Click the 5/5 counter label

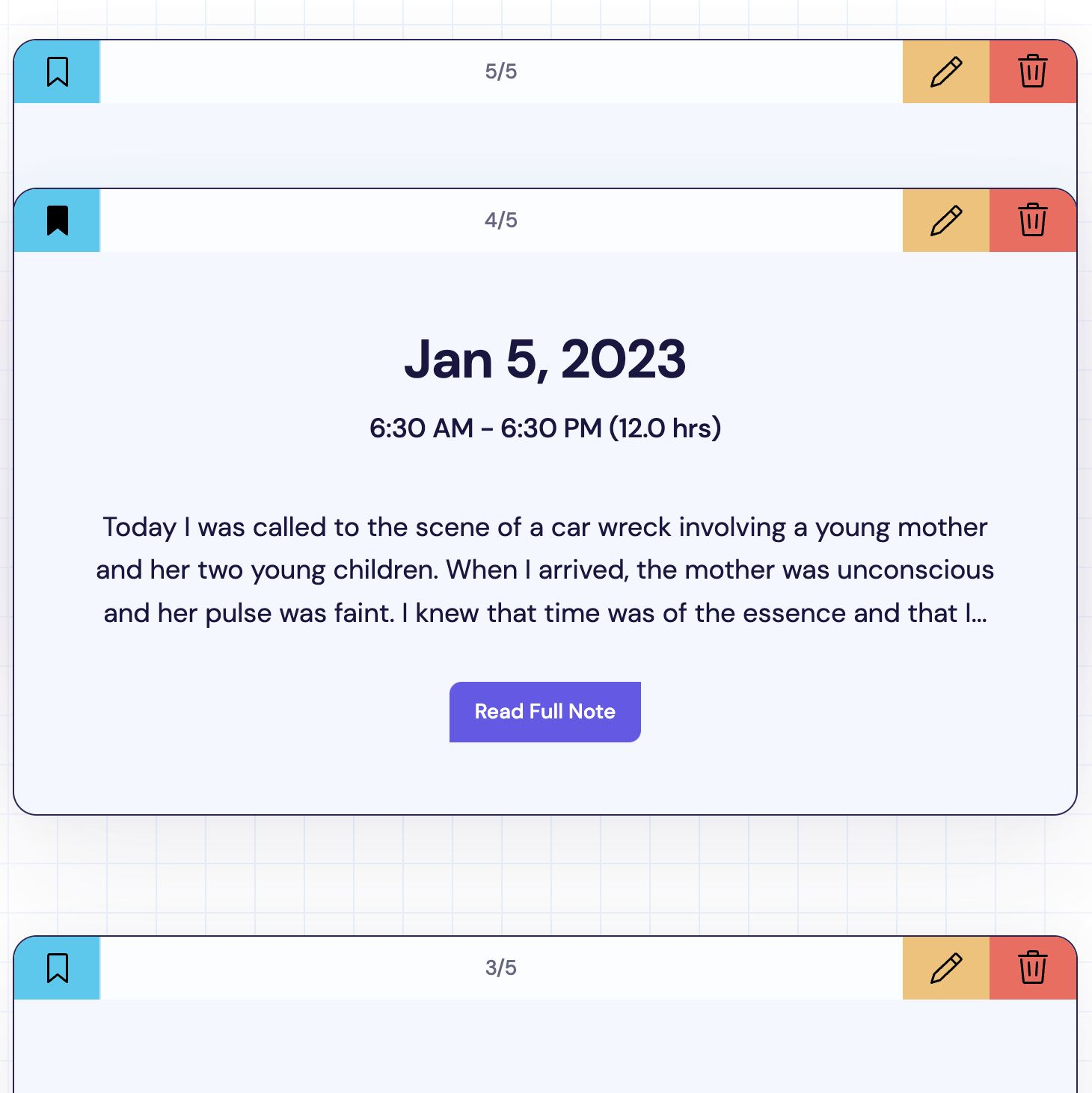point(500,72)
